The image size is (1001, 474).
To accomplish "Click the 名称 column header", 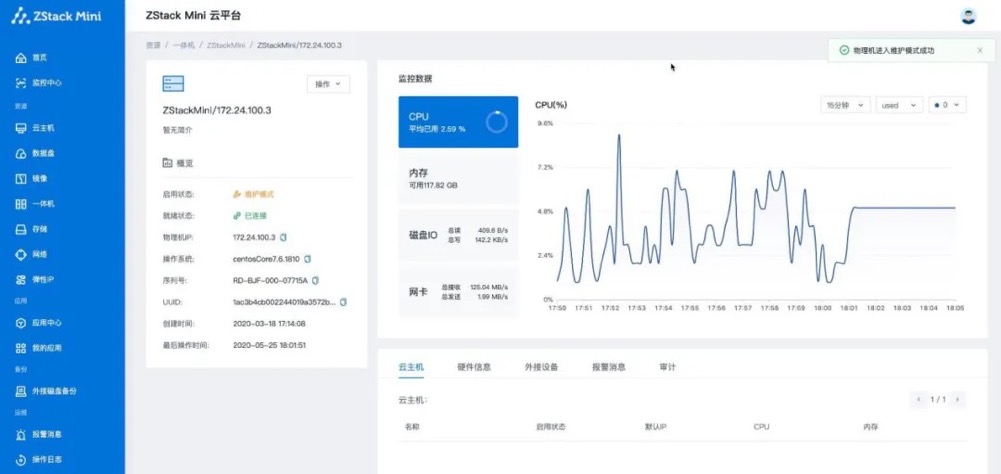I will pos(410,427).
